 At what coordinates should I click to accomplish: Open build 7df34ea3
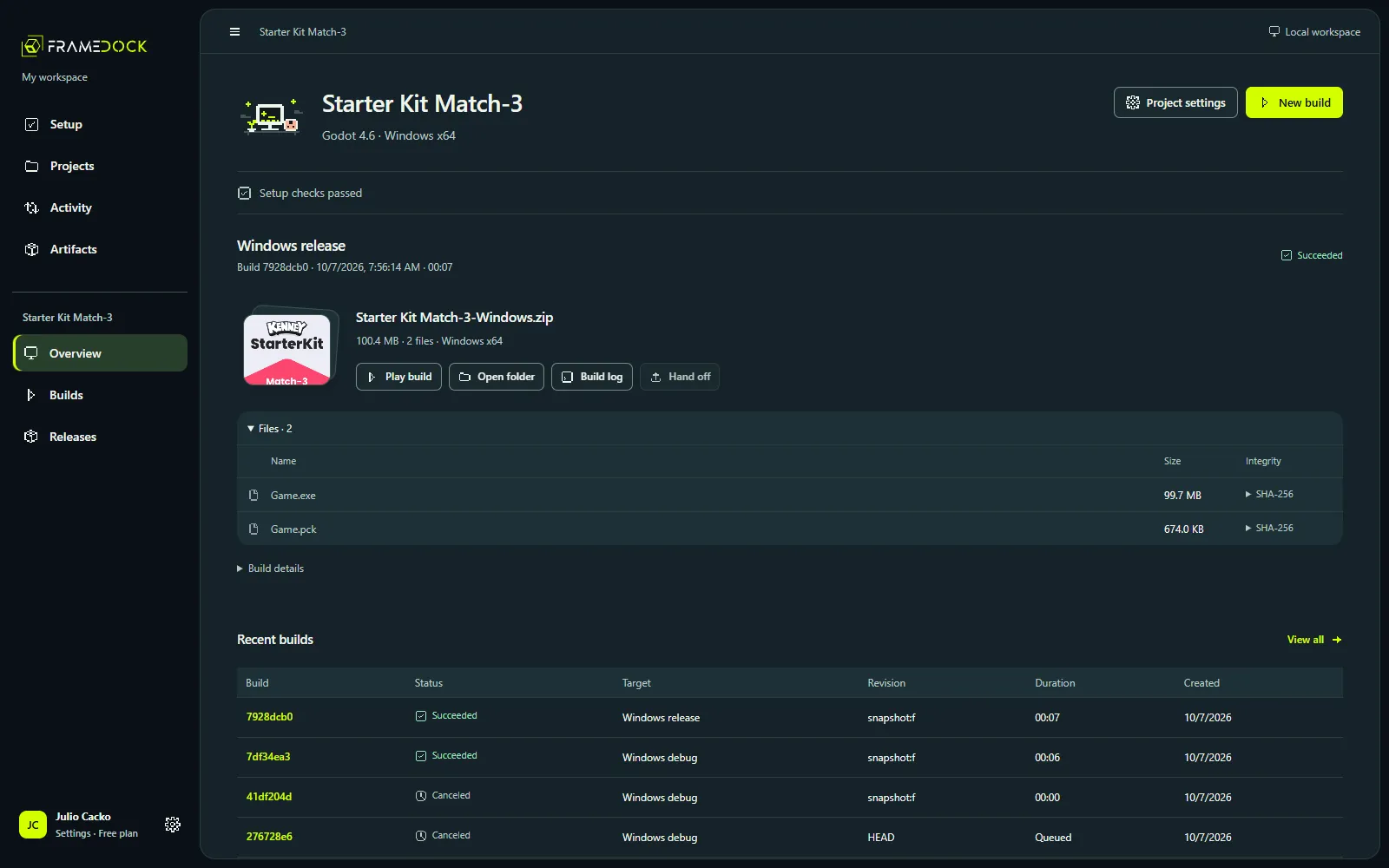pyautogui.click(x=268, y=757)
